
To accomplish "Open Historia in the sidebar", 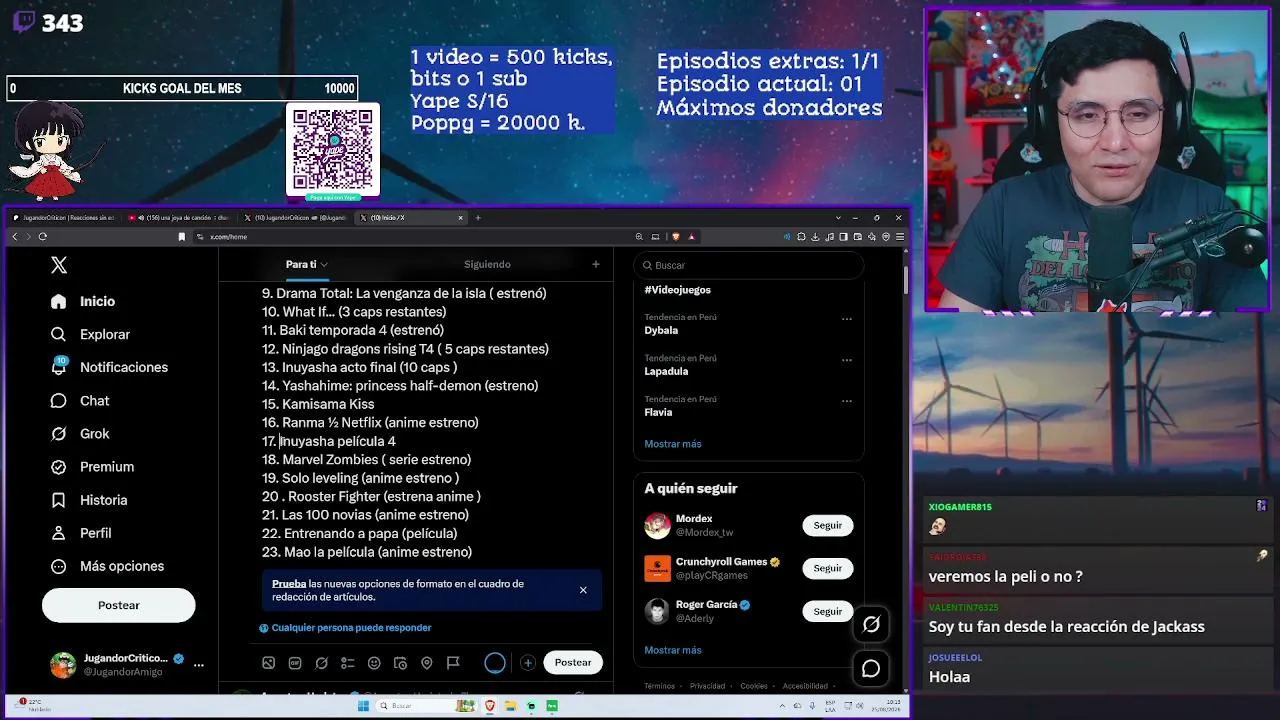I will pyautogui.click(x=89, y=499).
